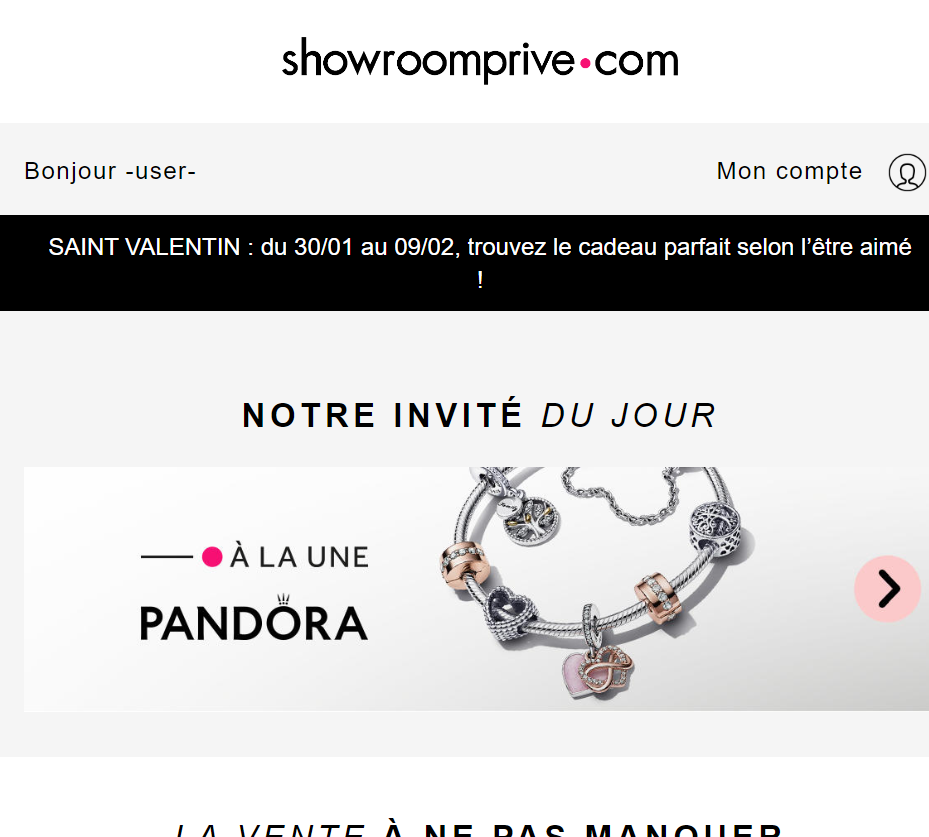Click the silver braided heart charm
929x837 pixels.
pyautogui.click(x=511, y=612)
